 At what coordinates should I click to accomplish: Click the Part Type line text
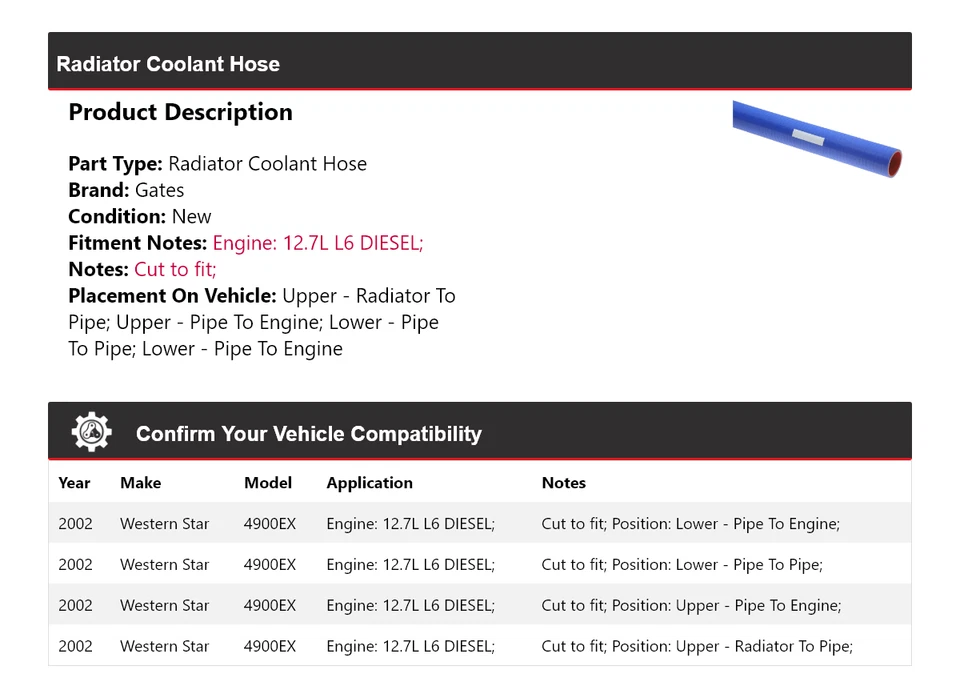[x=217, y=163]
